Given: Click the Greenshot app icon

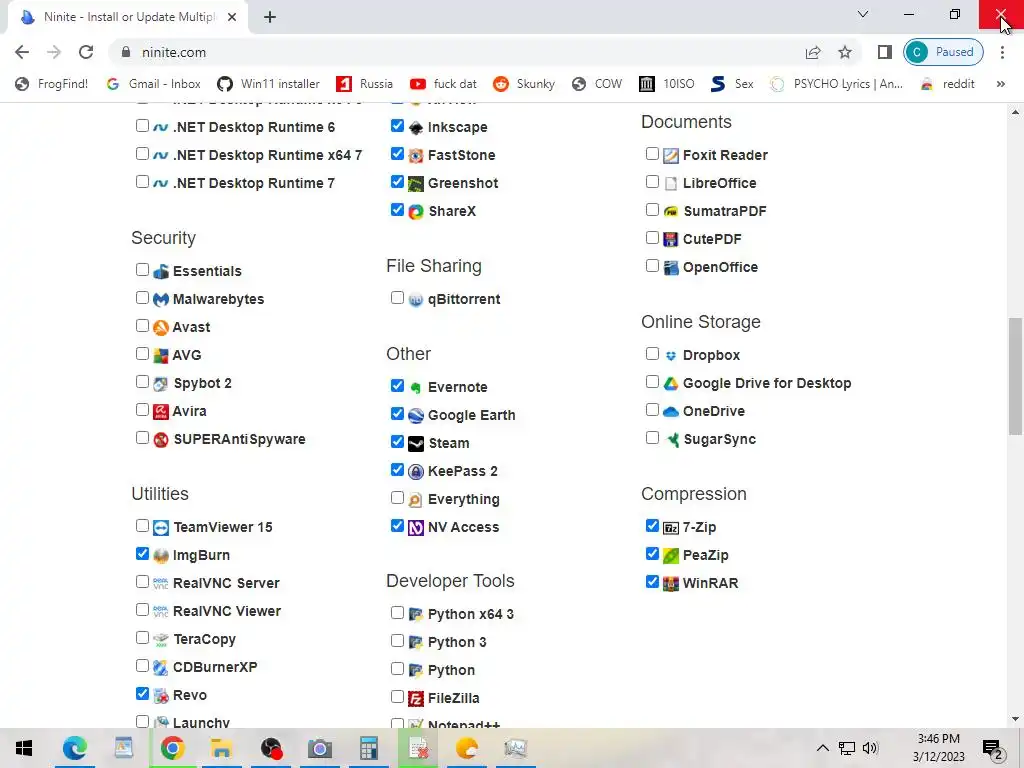Looking at the screenshot, I should pos(415,184).
